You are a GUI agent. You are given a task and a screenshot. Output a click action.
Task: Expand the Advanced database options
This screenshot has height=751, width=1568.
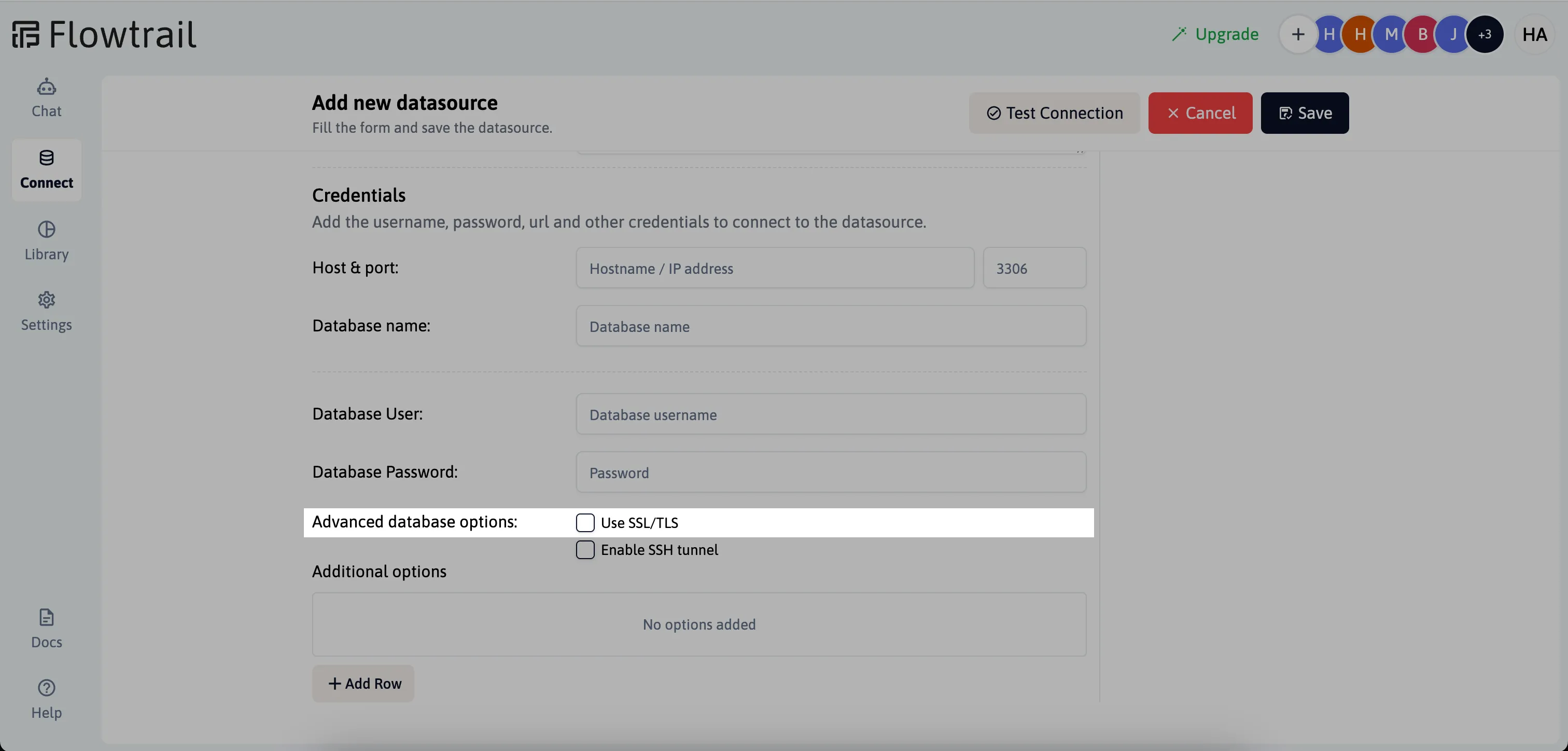(414, 522)
